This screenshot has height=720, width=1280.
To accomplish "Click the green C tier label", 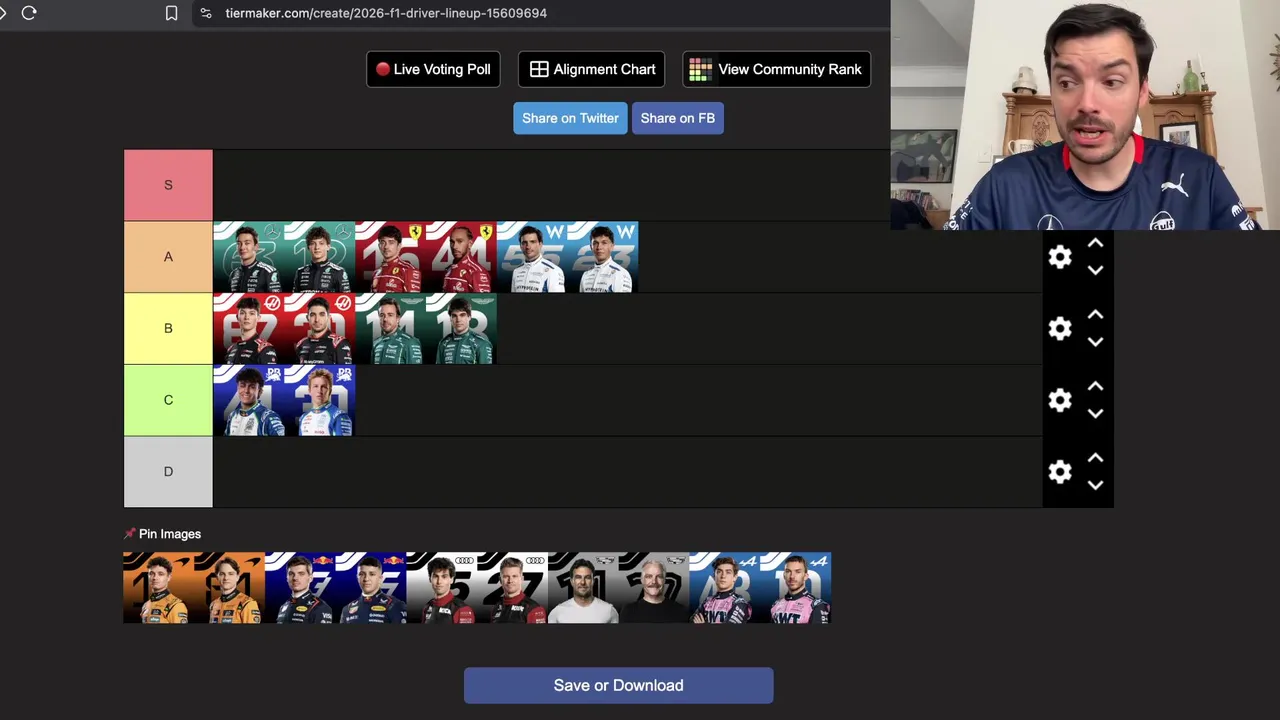I will (x=168, y=400).
